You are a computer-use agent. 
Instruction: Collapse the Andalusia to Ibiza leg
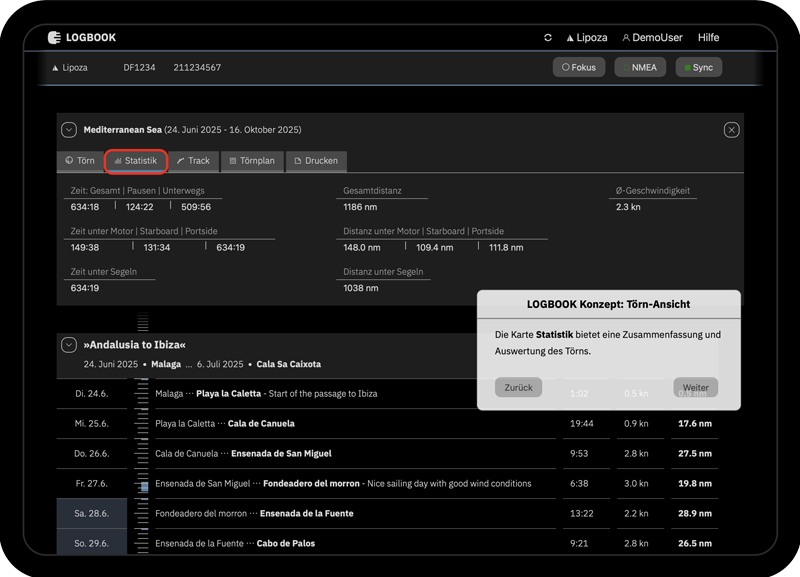point(69,345)
